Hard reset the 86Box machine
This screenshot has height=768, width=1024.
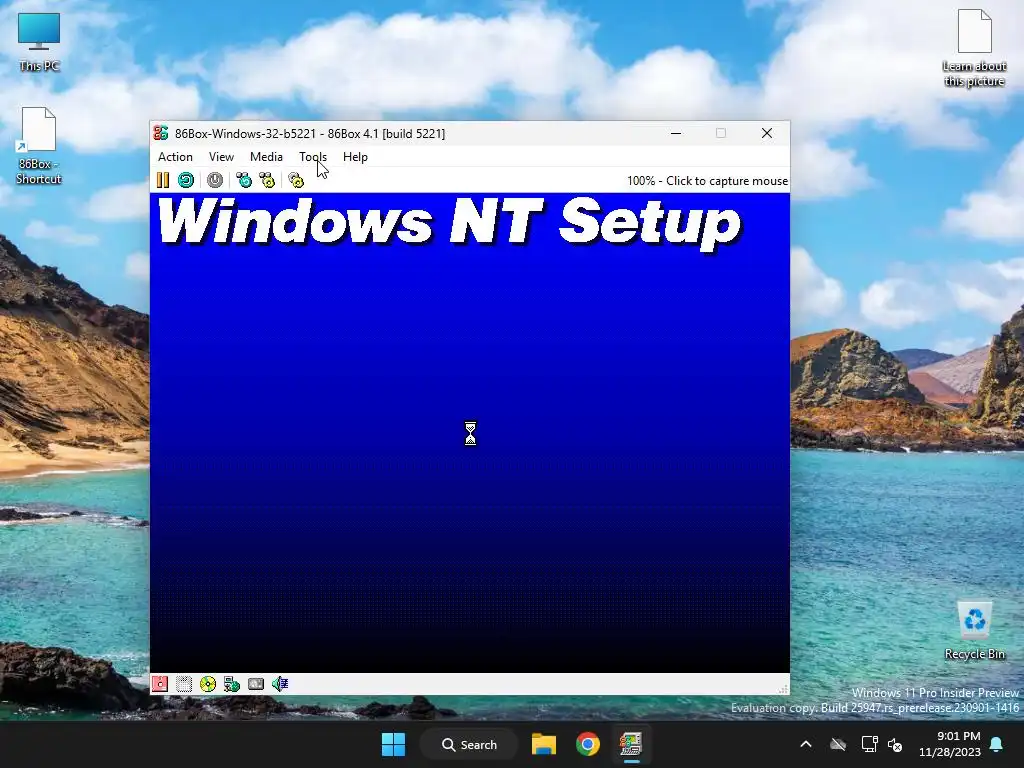pyautogui.click(x=186, y=180)
